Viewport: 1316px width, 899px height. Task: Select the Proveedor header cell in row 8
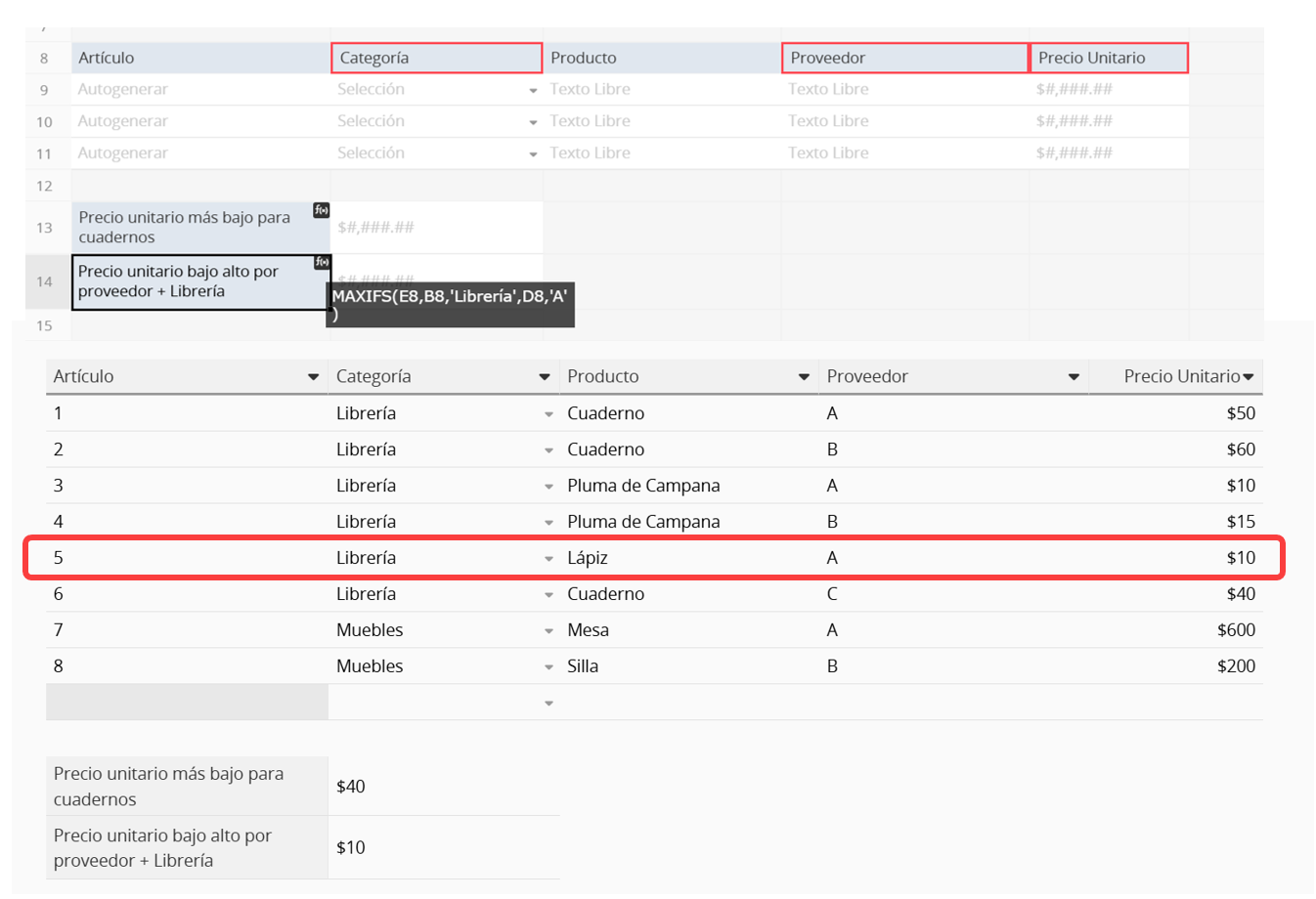tap(904, 58)
